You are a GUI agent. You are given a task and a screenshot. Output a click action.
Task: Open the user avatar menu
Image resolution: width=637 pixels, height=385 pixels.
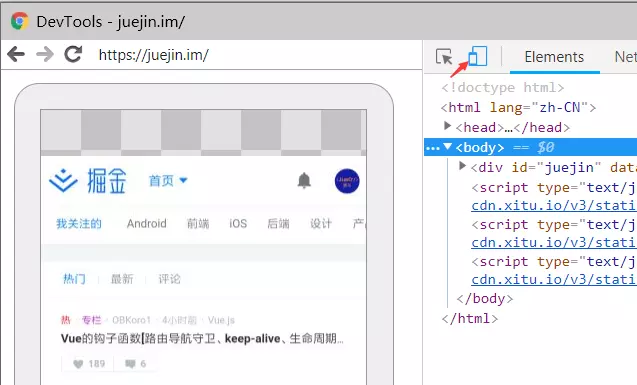tap(347, 181)
